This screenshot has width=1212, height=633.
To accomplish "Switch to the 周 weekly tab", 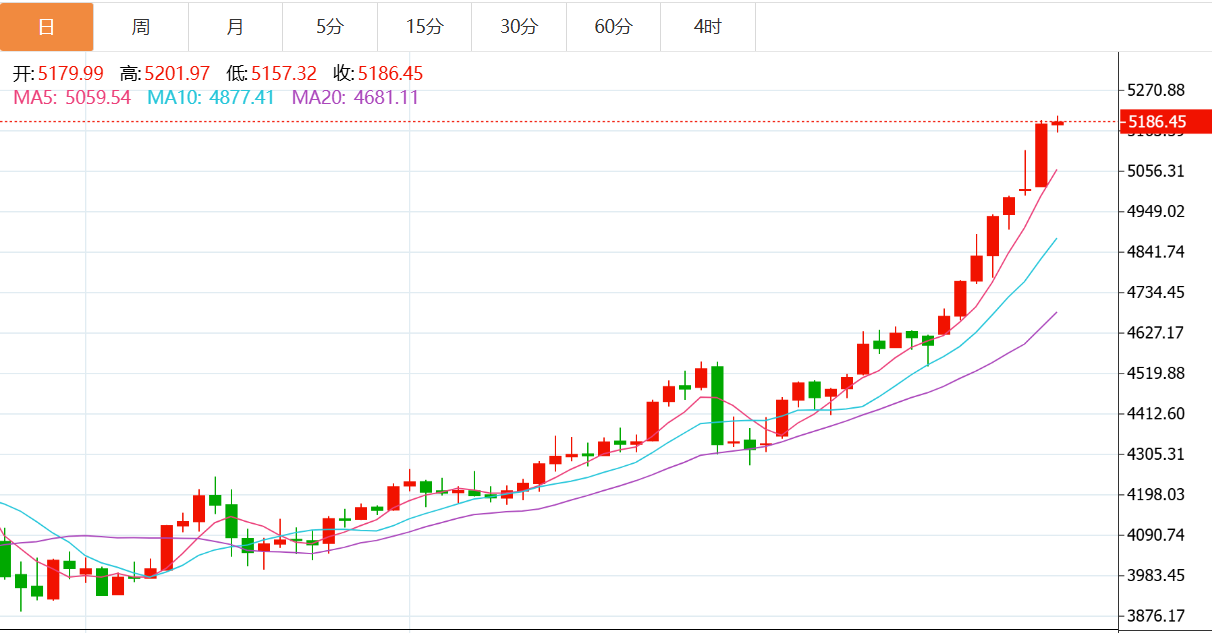I will [141, 27].
